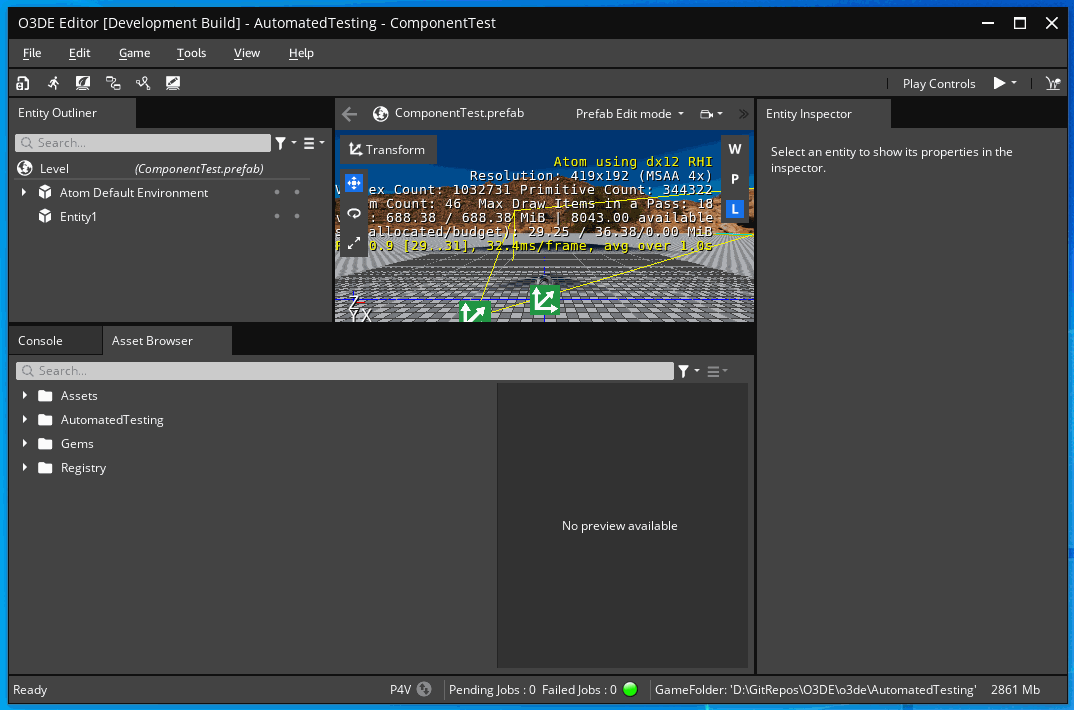Toggle Local space with L button

735,210
